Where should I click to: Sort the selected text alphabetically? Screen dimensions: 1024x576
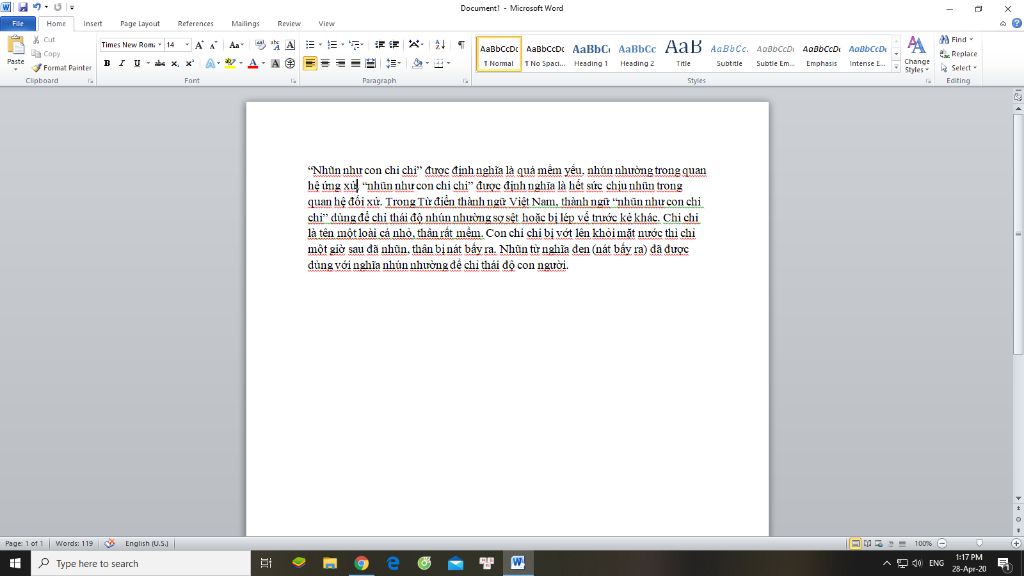440,45
